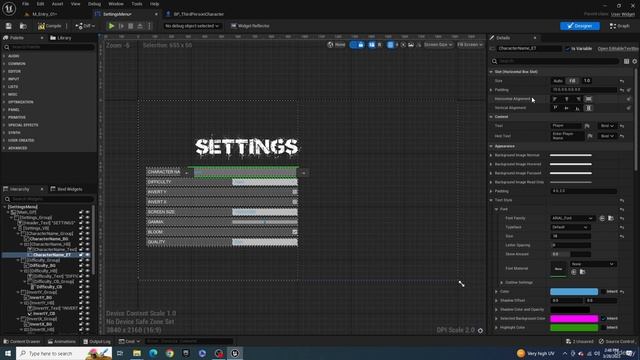Open the Diff dropdown in toolbar
640x360 pixels.
(85, 26)
